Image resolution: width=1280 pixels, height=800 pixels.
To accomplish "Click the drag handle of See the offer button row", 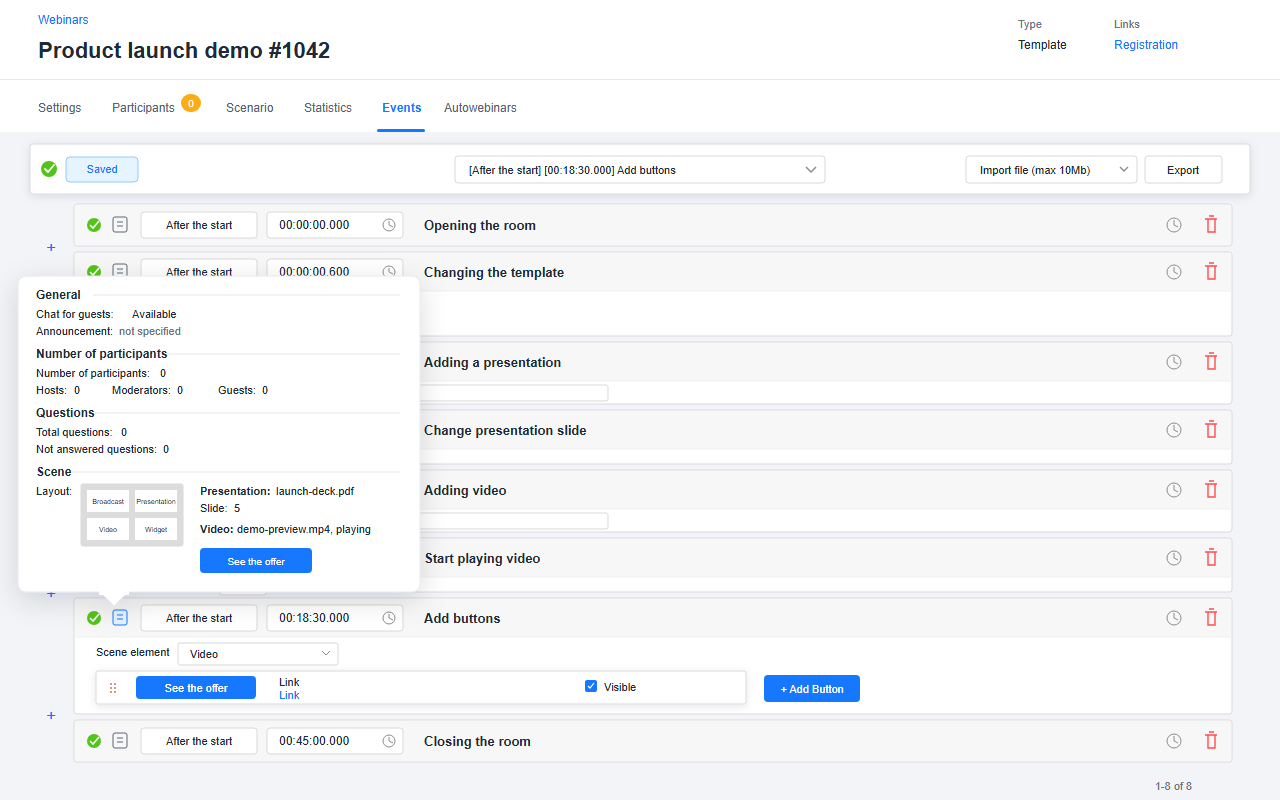I will click(x=113, y=688).
